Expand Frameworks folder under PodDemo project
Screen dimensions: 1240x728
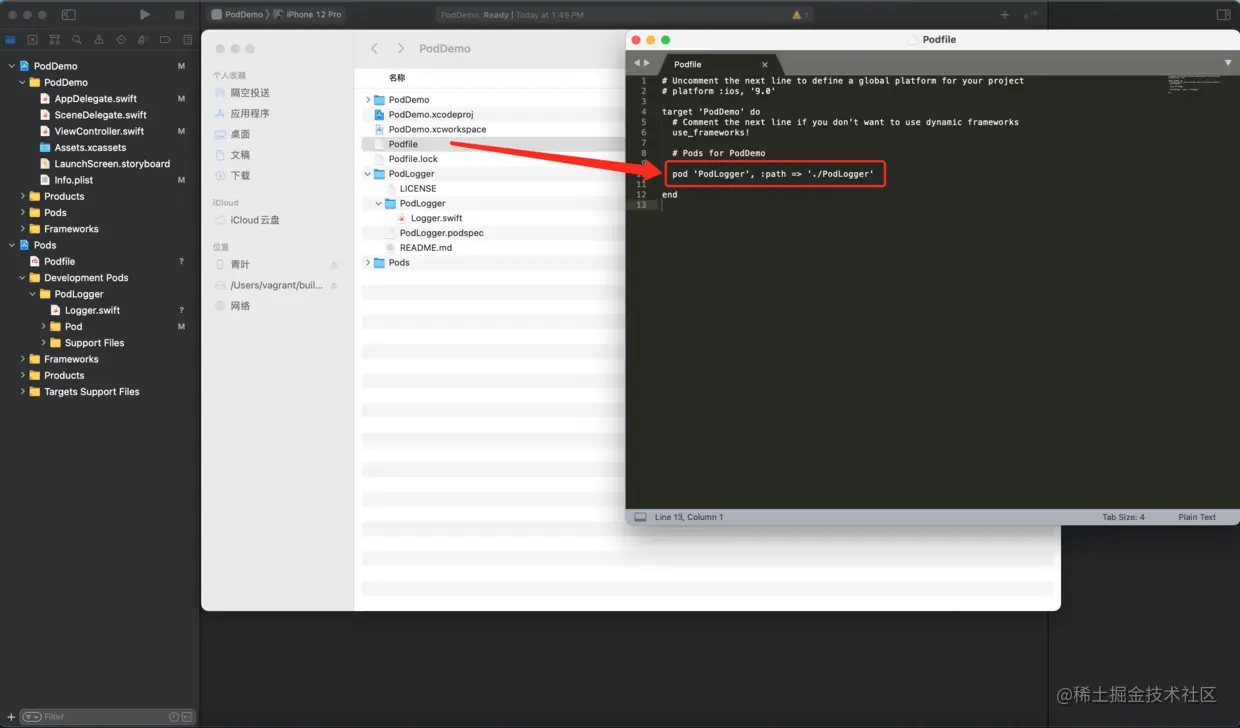point(23,229)
